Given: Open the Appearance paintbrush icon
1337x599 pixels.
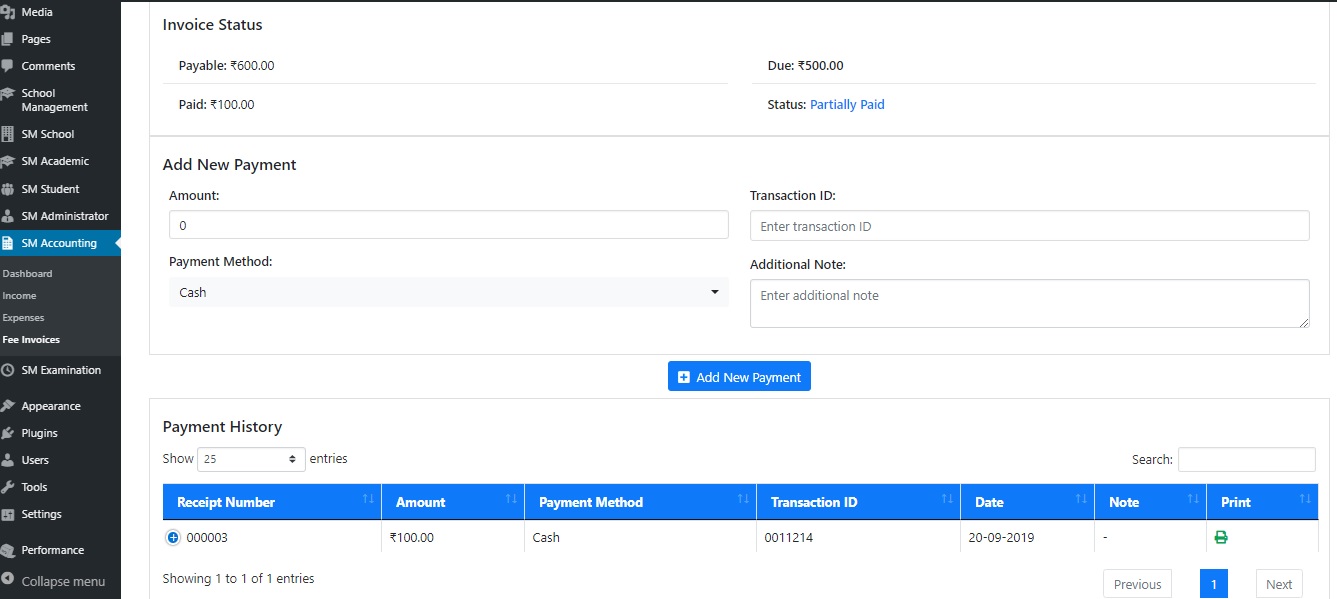Looking at the screenshot, I should pyautogui.click(x=12, y=405).
